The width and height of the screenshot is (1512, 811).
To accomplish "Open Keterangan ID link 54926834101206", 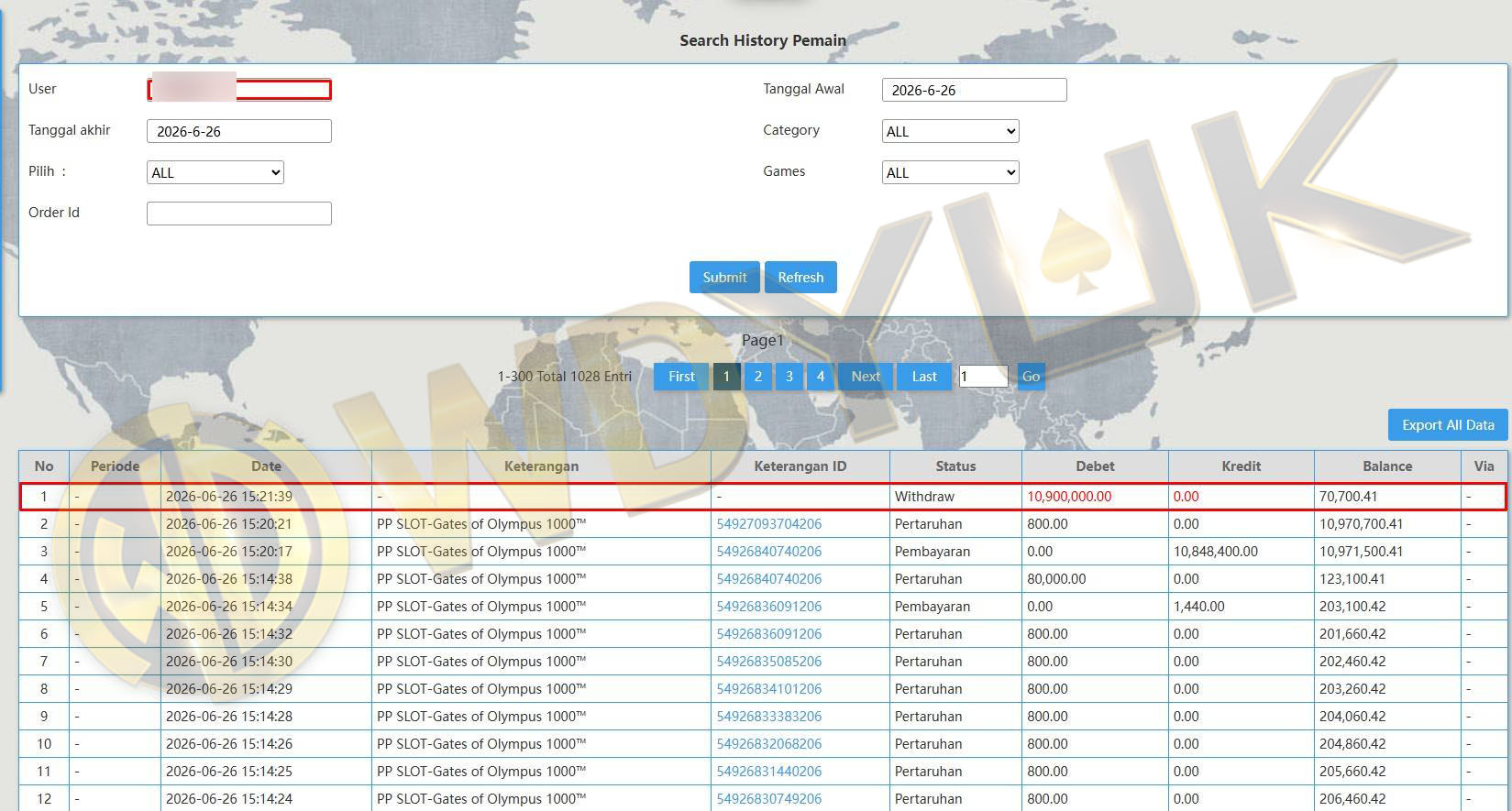I will pos(769,689).
